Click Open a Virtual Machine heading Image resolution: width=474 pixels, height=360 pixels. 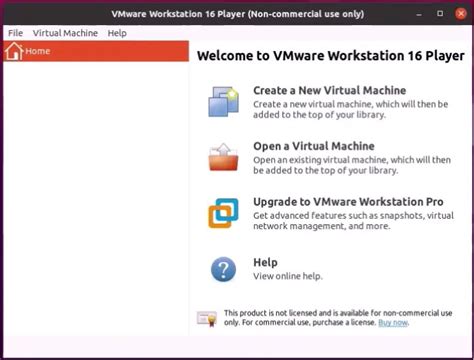pyautogui.click(x=314, y=146)
